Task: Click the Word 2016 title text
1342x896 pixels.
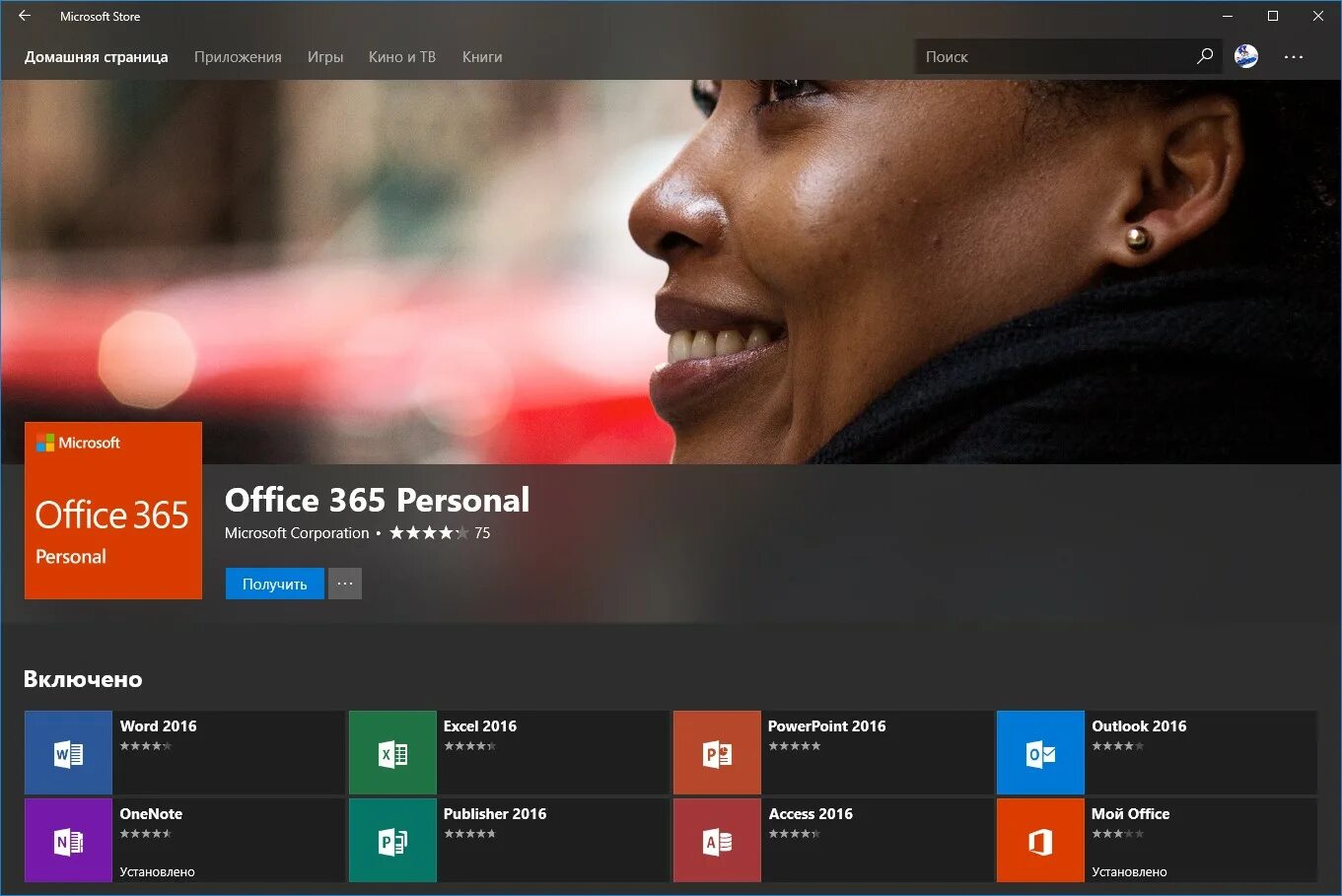Action: point(159,726)
